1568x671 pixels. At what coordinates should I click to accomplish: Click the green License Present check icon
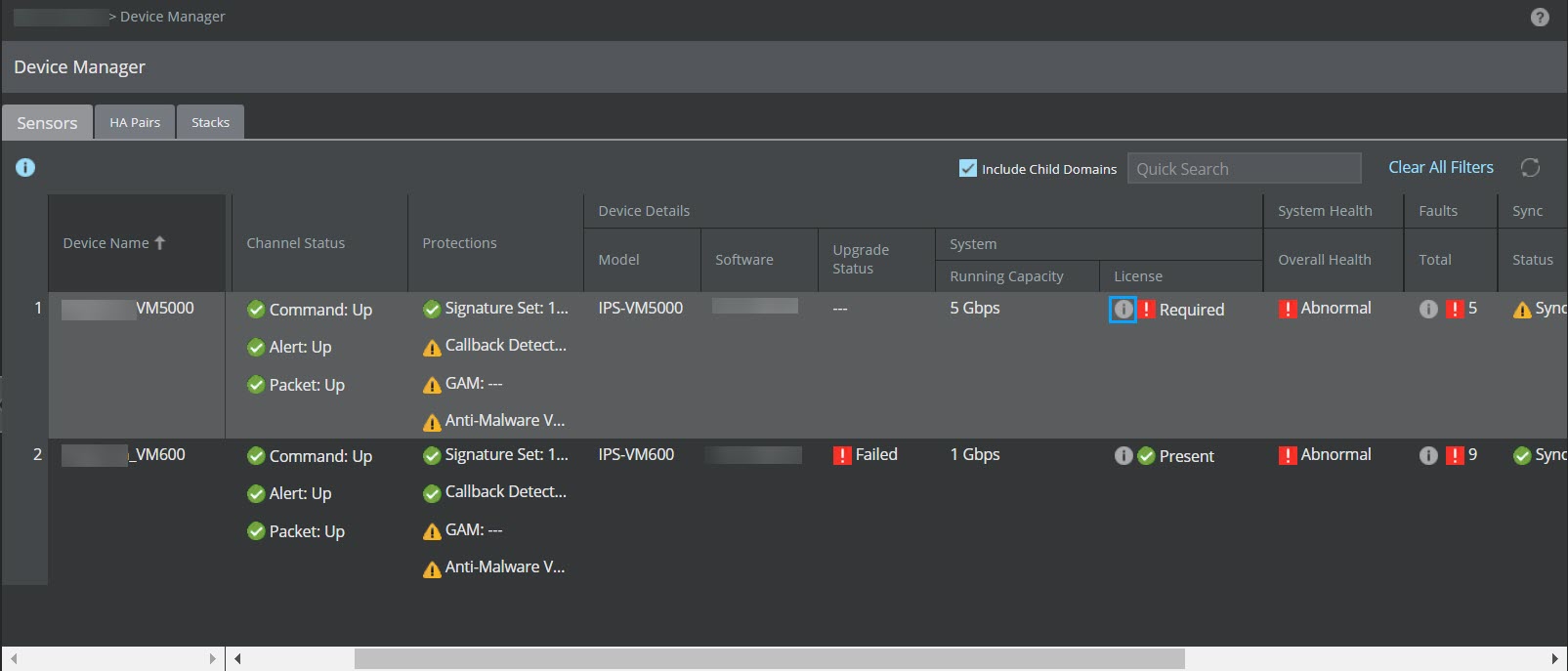click(x=1147, y=456)
